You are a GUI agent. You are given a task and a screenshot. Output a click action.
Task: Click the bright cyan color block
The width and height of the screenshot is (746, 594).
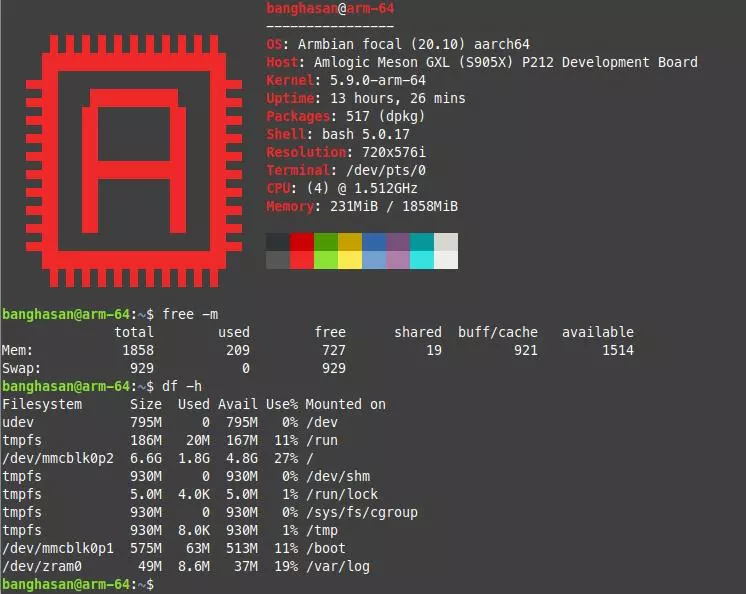(422, 260)
